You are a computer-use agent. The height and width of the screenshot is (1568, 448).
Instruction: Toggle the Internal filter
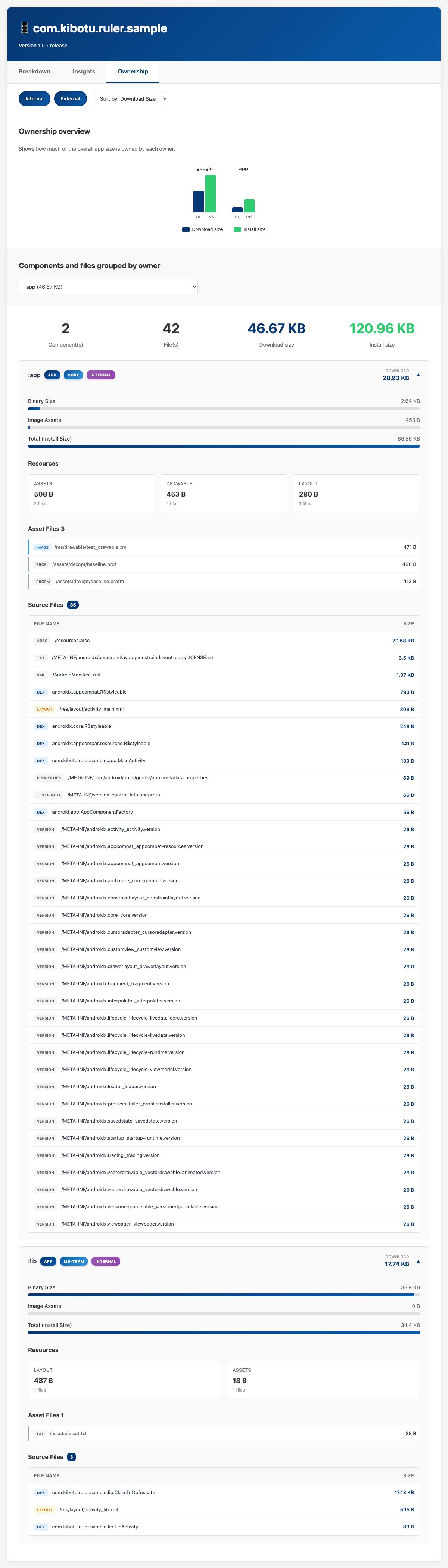point(35,98)
